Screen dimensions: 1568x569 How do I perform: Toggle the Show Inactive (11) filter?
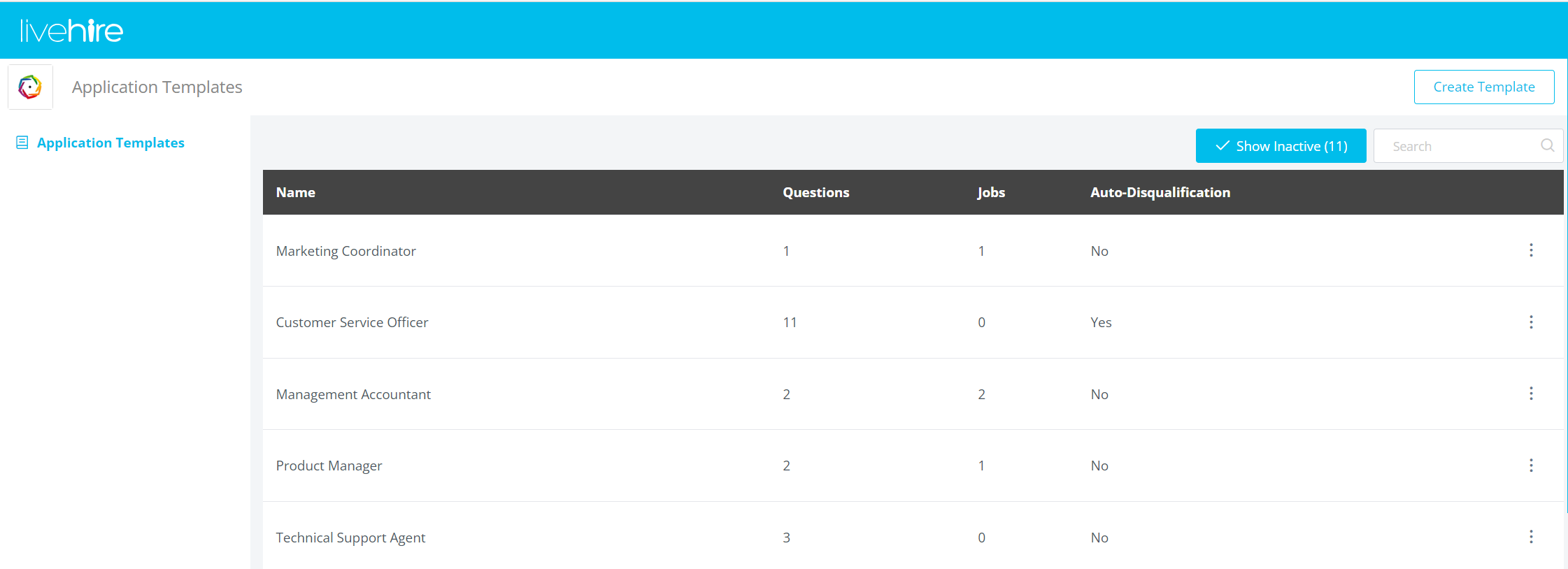(1281, 146)
